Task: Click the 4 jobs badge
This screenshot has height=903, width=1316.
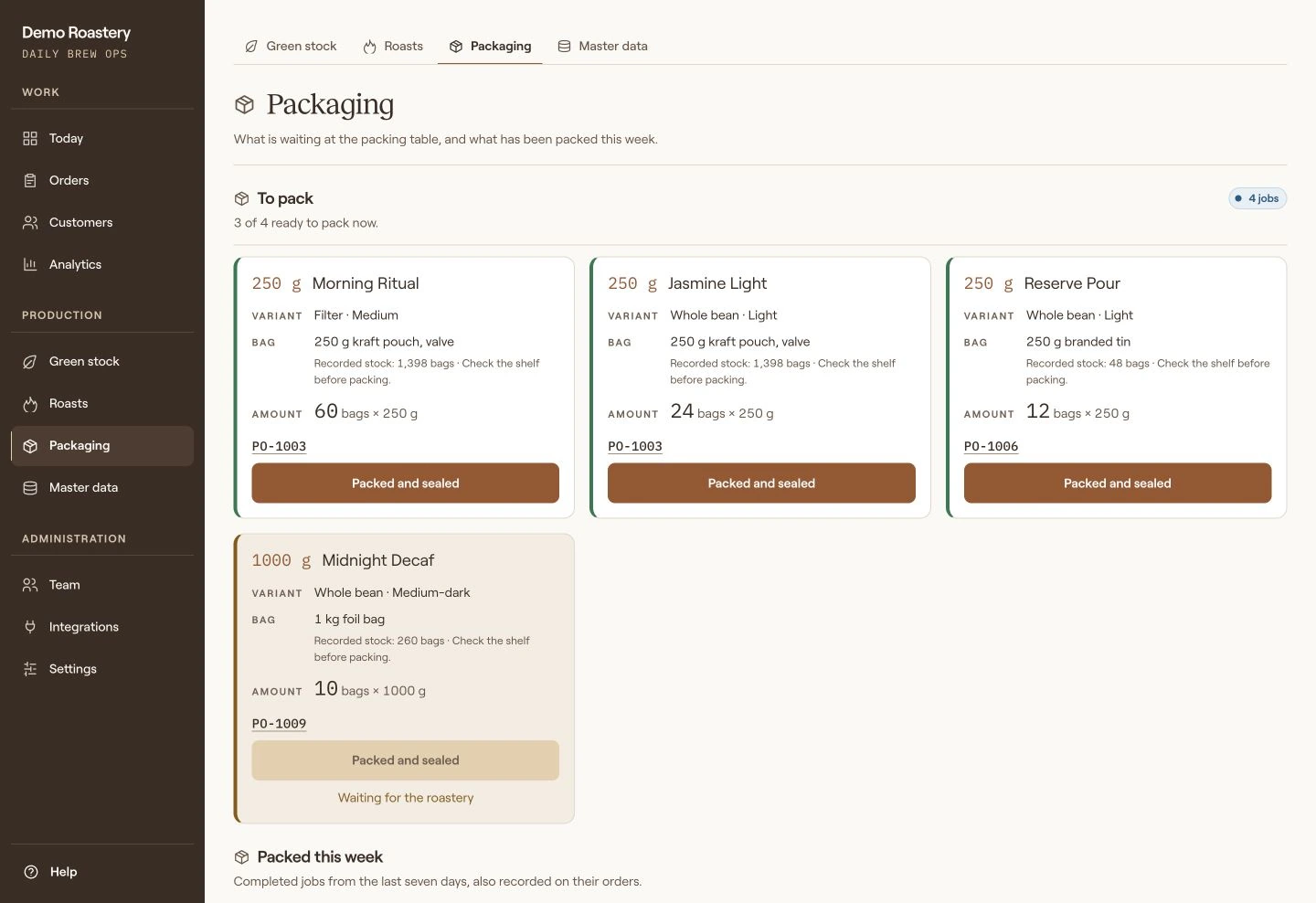Action: coord(1258,198)
